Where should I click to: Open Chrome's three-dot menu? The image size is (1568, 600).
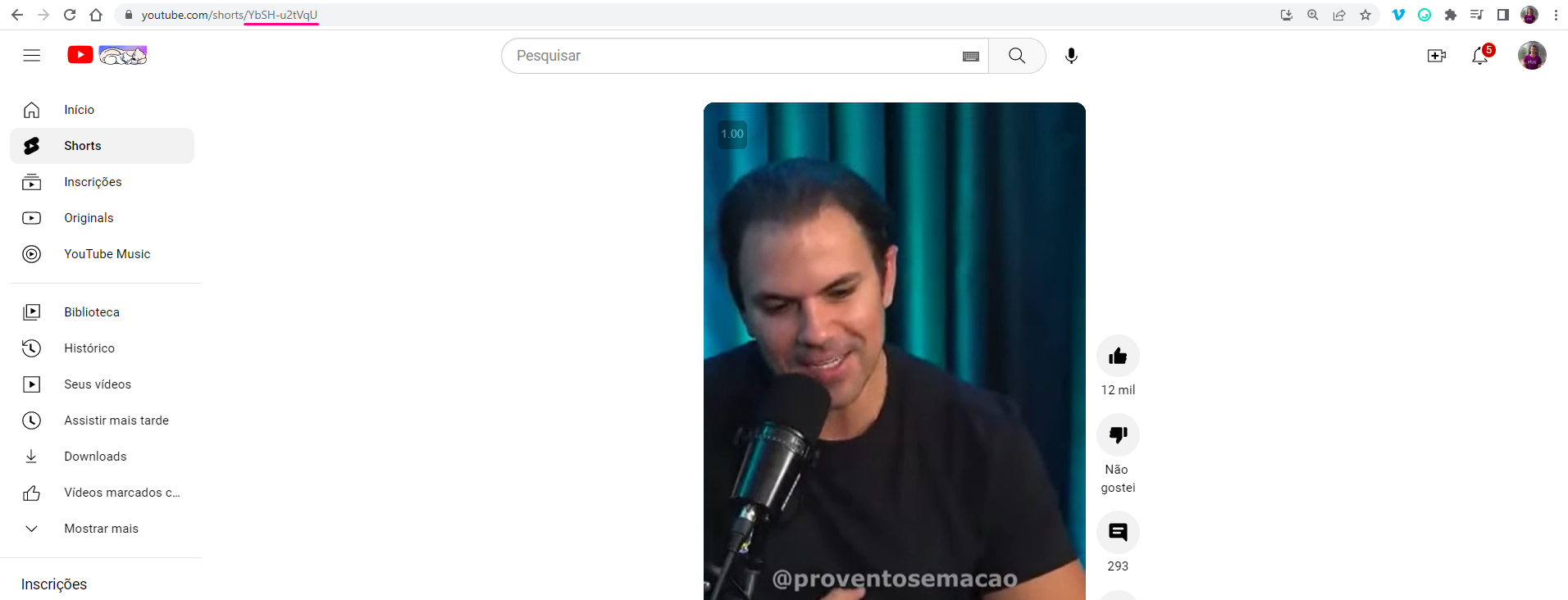click(x=1556, y=15)
